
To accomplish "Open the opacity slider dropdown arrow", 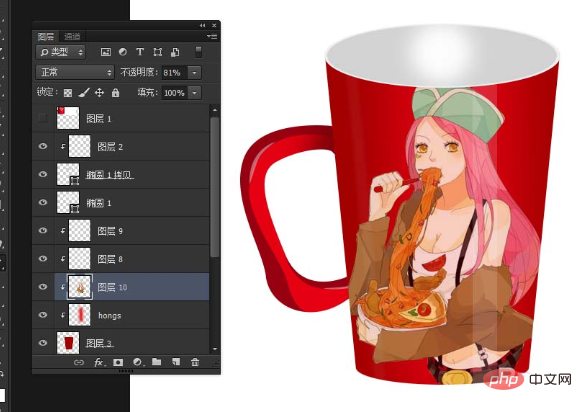I will coord(194,73).
